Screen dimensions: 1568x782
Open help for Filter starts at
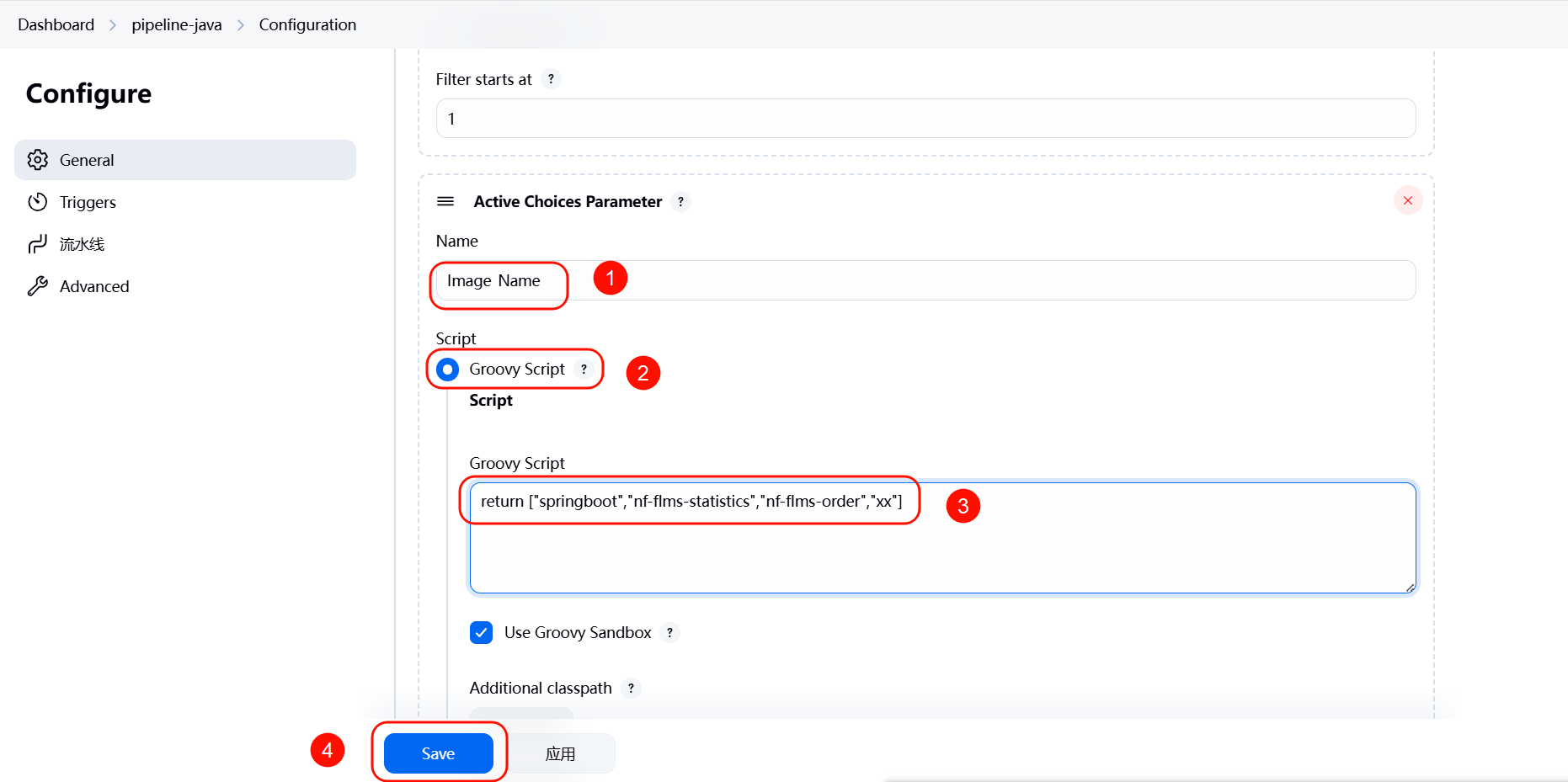pos(551,79)
